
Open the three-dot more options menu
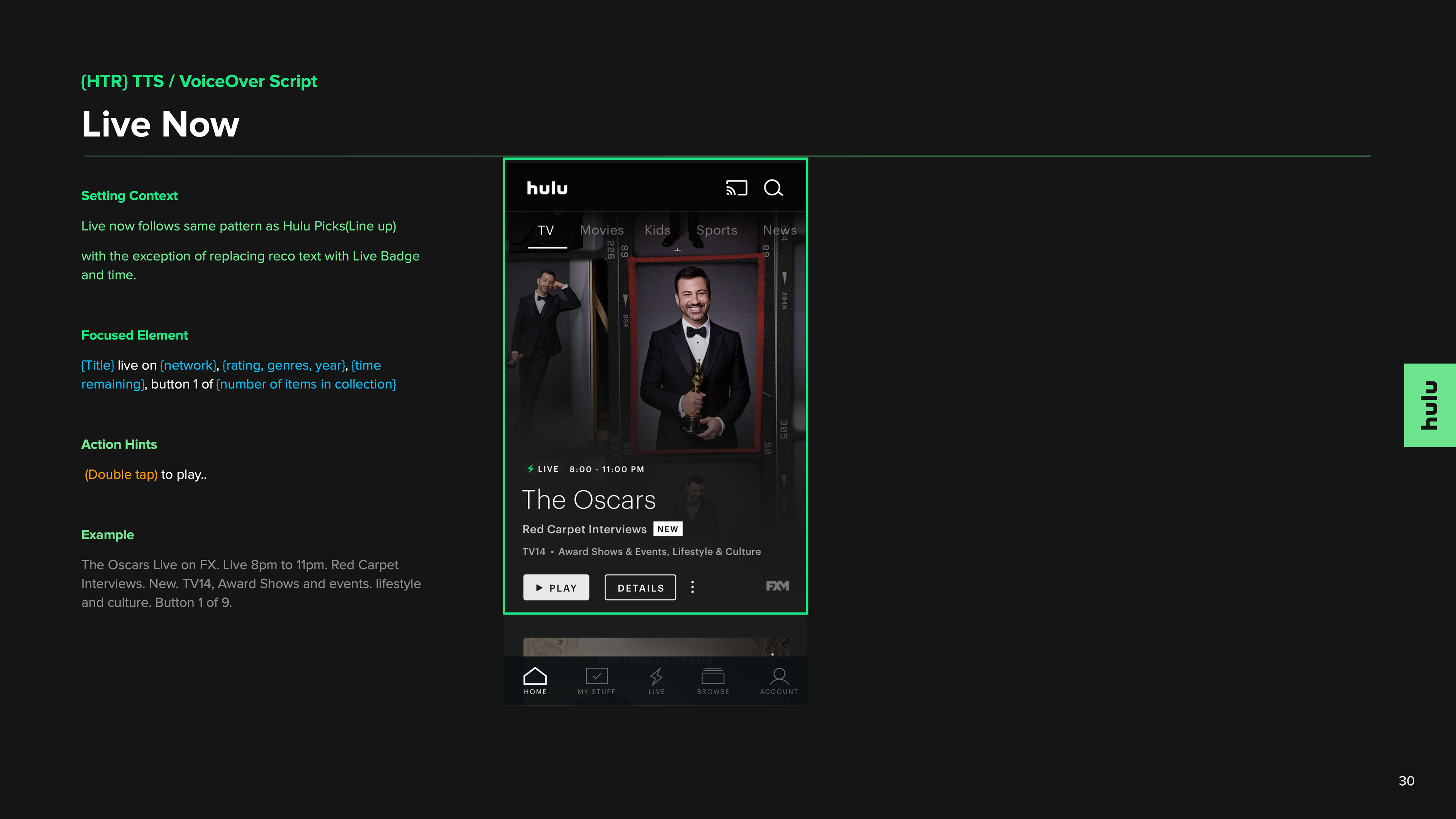(x=692, y=587)
